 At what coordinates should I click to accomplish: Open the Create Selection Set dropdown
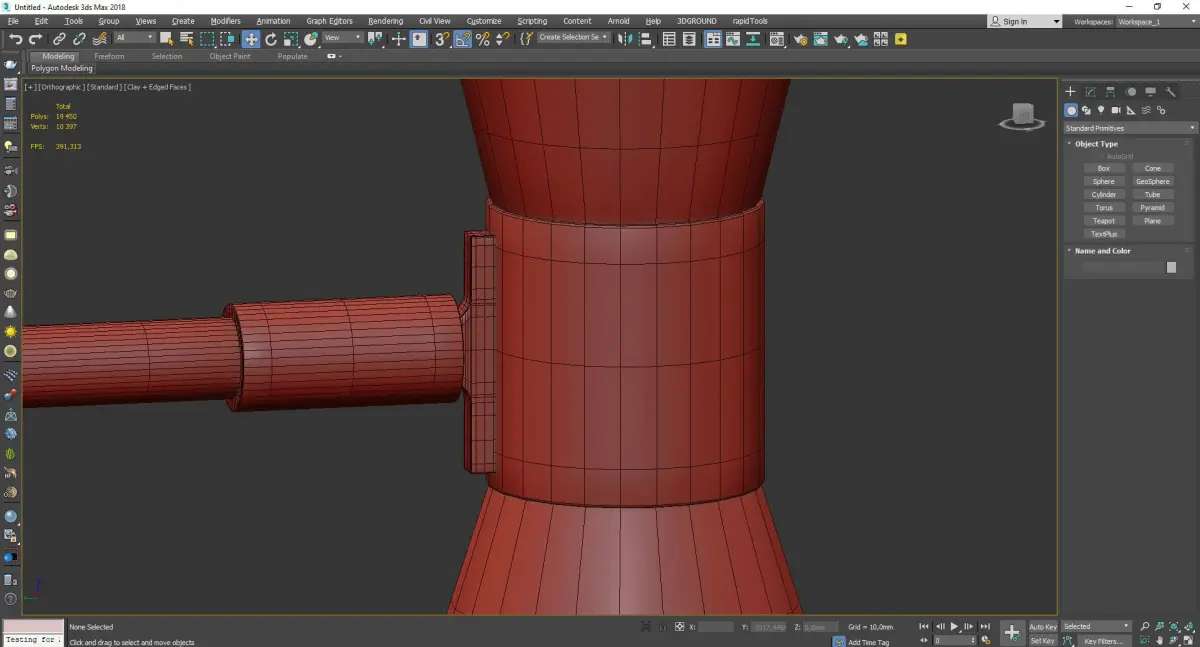coord(573,38)
